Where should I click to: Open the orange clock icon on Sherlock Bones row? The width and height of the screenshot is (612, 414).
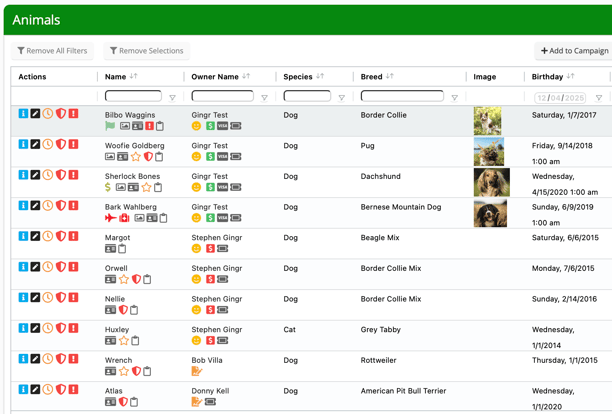coord(48,175)
